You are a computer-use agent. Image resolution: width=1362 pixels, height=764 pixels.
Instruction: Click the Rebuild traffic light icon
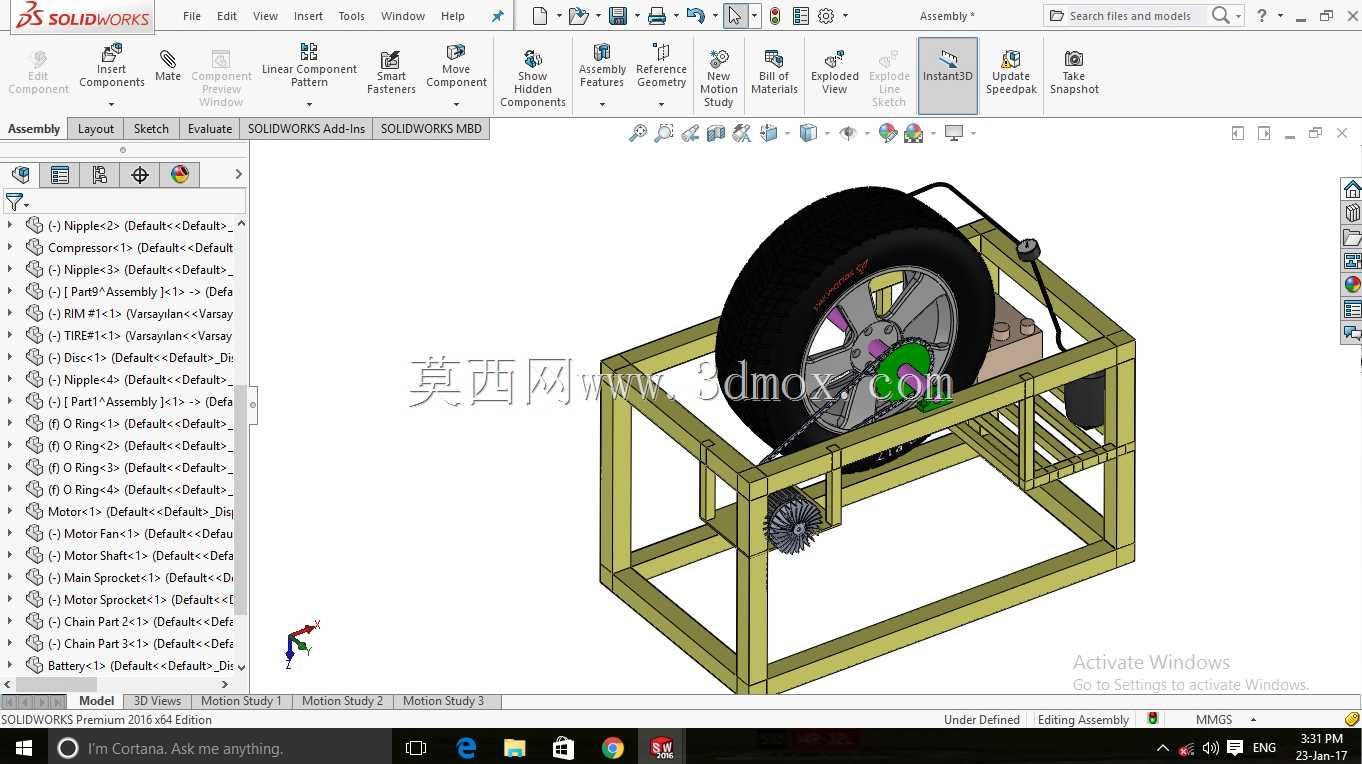click(x=775, y=16)
